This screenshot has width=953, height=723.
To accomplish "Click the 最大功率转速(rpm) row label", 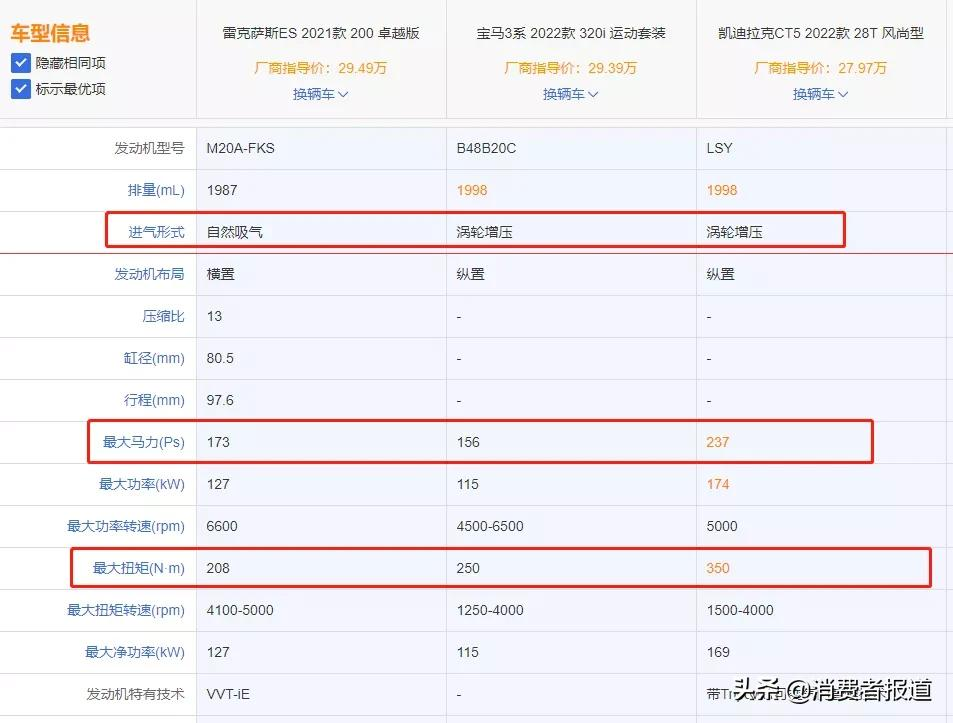I will coord(125,526).
